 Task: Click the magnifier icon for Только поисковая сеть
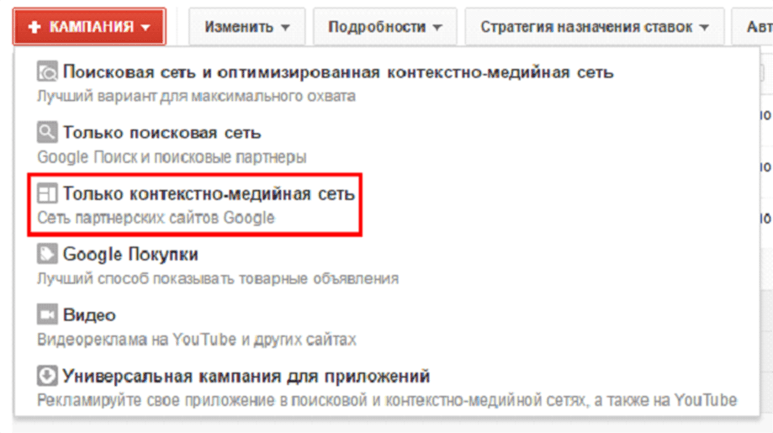[x=47, y=132]
